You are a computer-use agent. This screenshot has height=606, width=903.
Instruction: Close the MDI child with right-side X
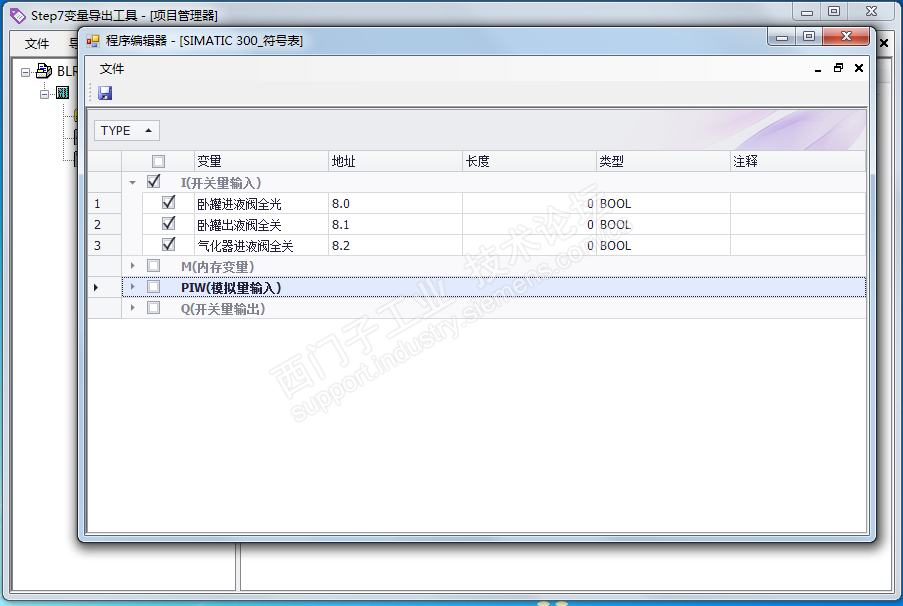884,43
